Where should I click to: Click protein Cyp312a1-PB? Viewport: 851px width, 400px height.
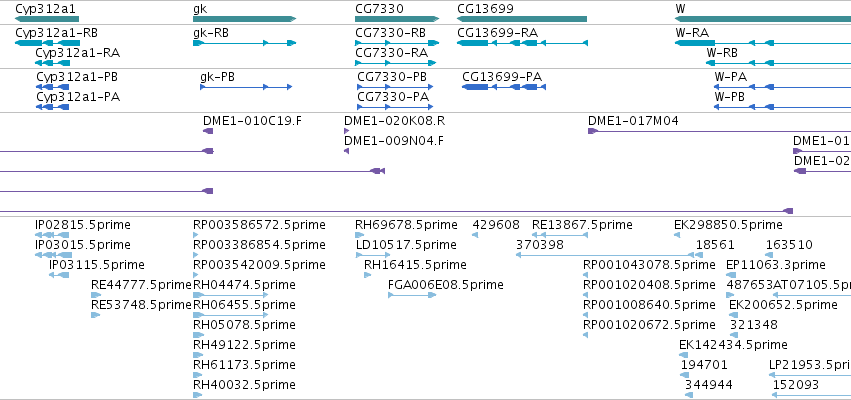click(53, 87)
